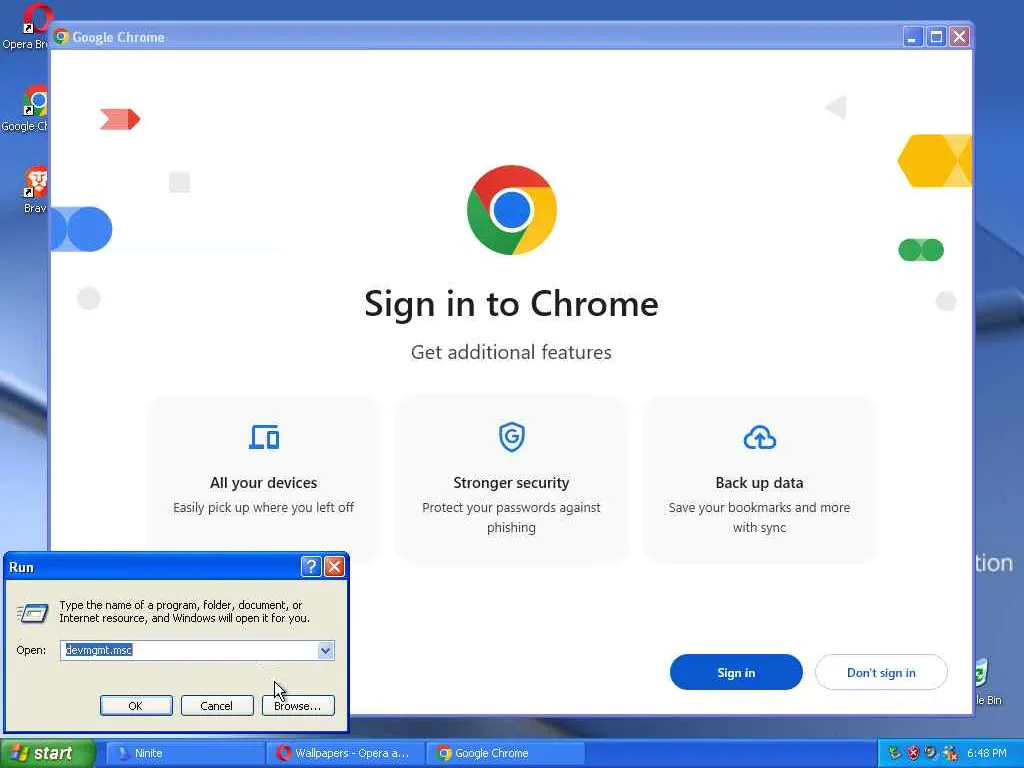Close the Google Chrome window
The width and height of the screenshot is (1024, 768).
click(x=959, y=37)
